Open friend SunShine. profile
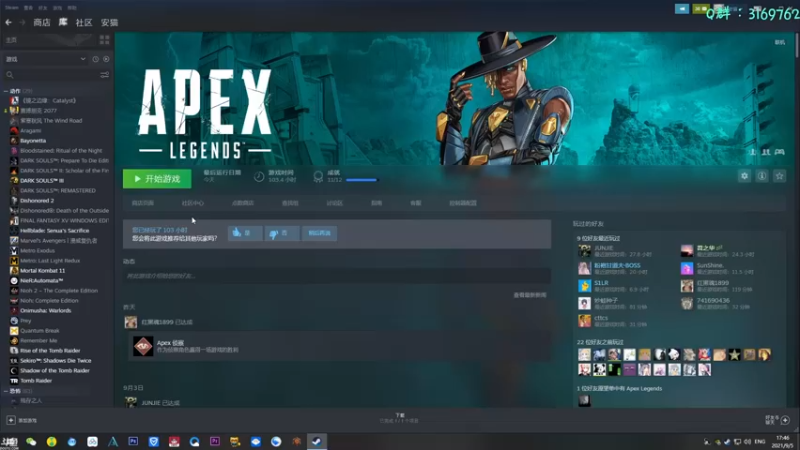This screenshot has width=800, height=450. pyautogui.click(x=710, y=265)
